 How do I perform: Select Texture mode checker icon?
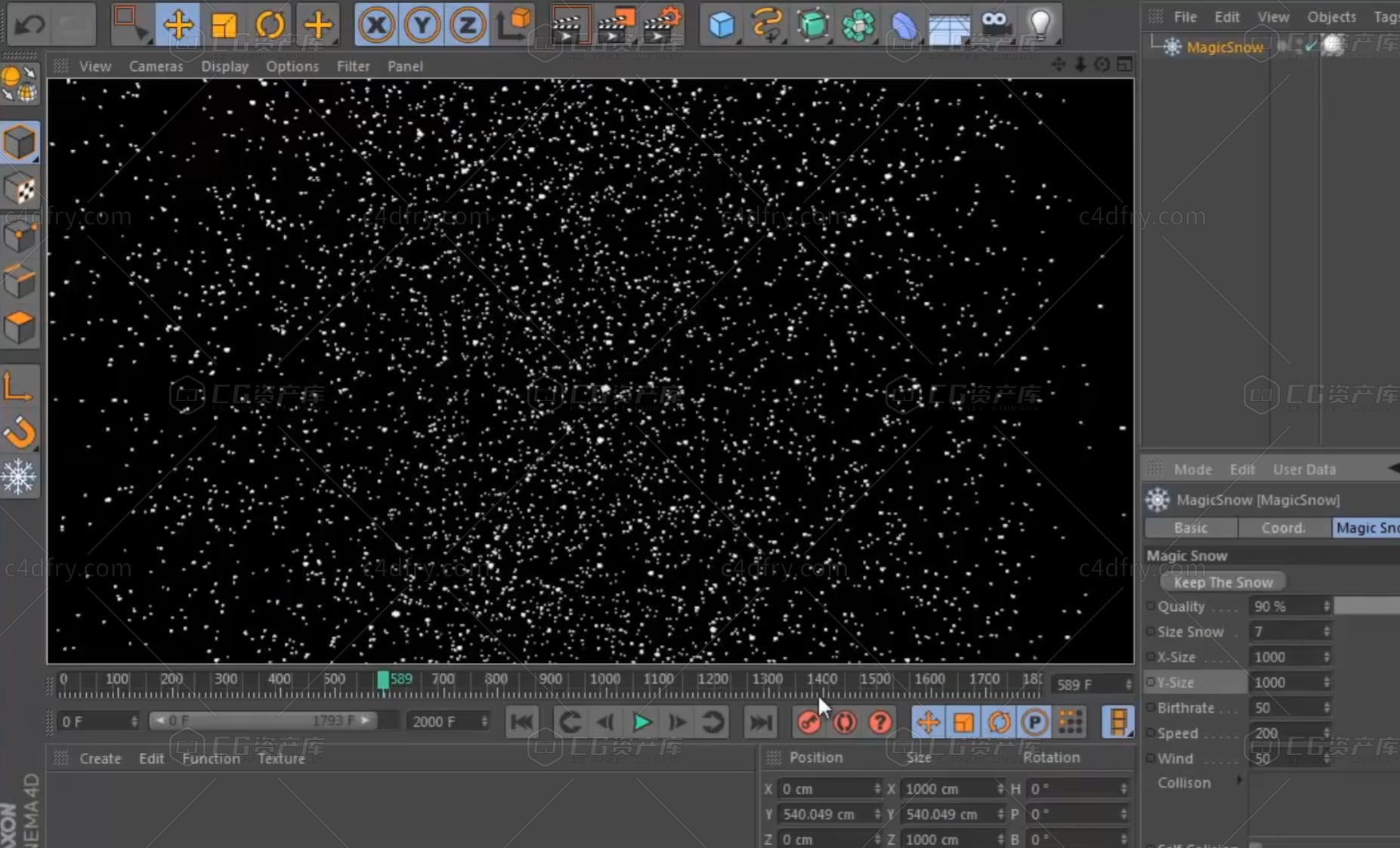[x=20, y=188]
